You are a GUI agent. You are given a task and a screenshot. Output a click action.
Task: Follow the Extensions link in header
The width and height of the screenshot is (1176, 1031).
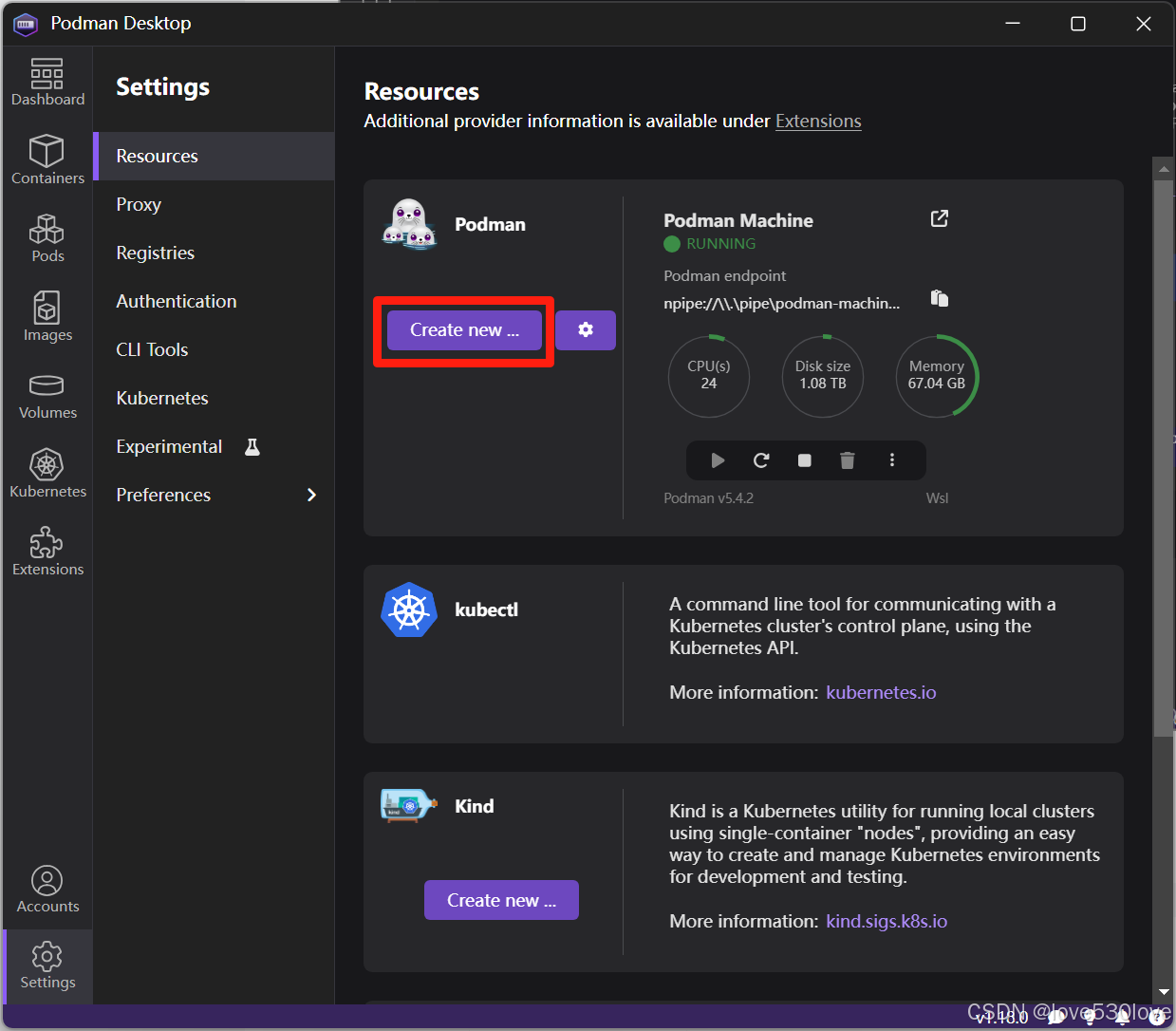pyautogui.click(x=818, y=122)
